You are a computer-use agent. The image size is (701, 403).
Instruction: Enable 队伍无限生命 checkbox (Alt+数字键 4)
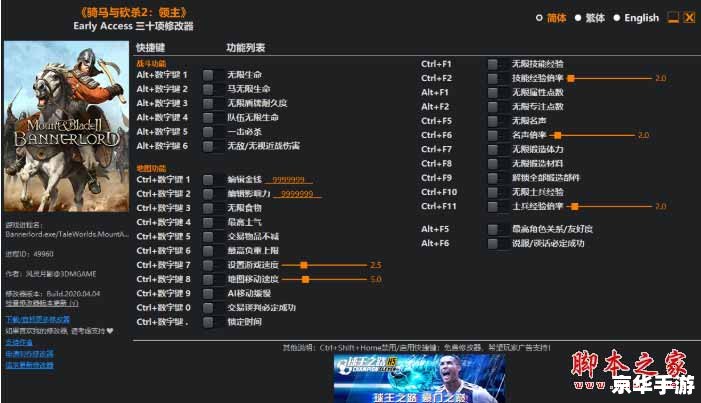208,118
